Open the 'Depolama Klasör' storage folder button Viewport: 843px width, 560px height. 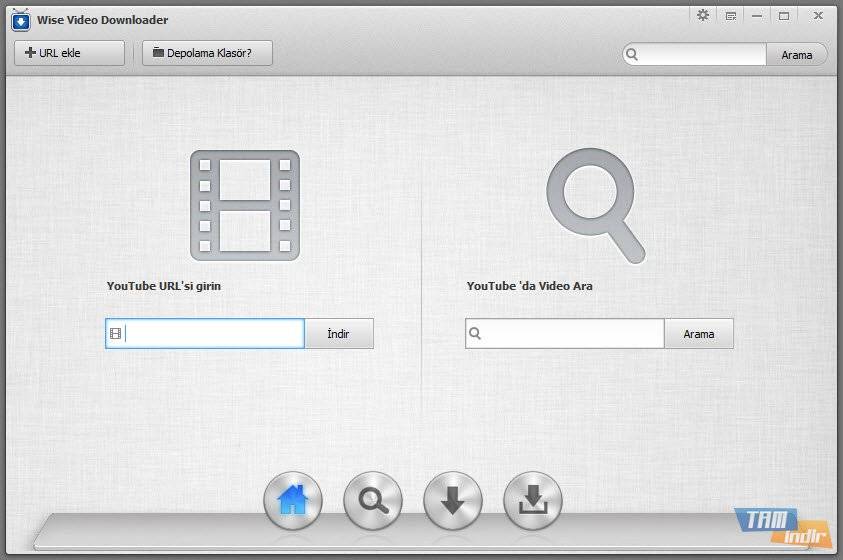coord(207,54)
